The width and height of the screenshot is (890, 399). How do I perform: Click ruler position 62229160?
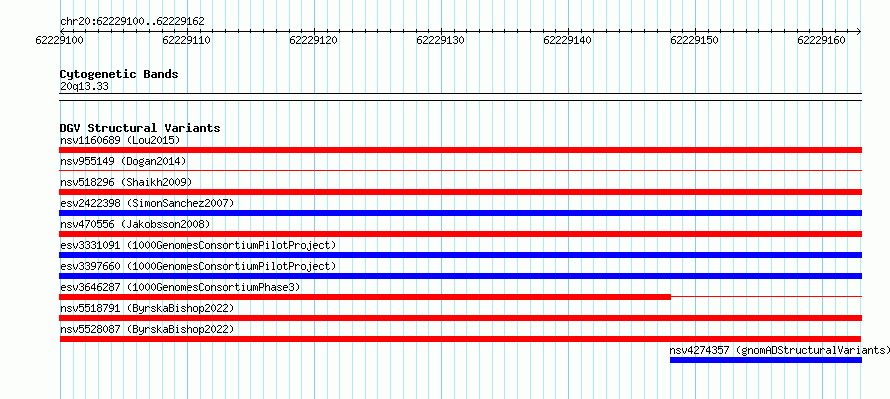822,40
